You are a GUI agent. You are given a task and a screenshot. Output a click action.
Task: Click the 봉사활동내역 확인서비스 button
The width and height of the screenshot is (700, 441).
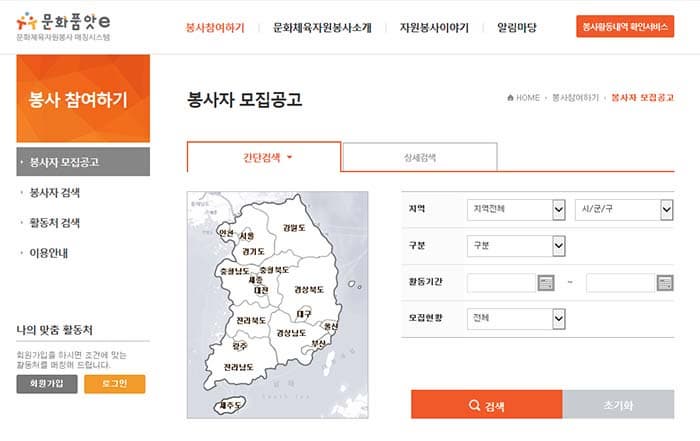tap(625, 26)
